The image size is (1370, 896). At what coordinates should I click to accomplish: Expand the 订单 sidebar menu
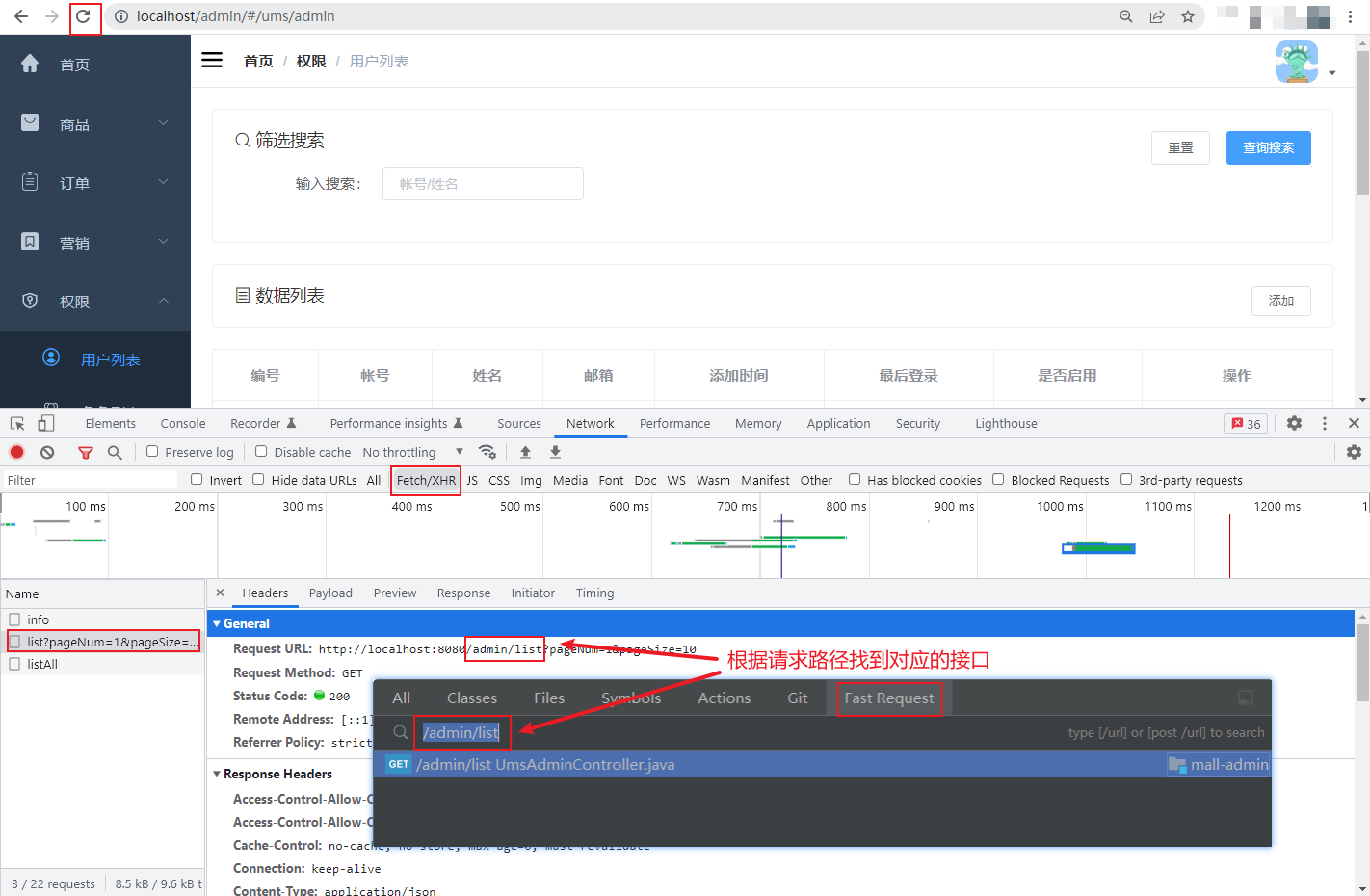pyautogui.click(x=95, y=182)
